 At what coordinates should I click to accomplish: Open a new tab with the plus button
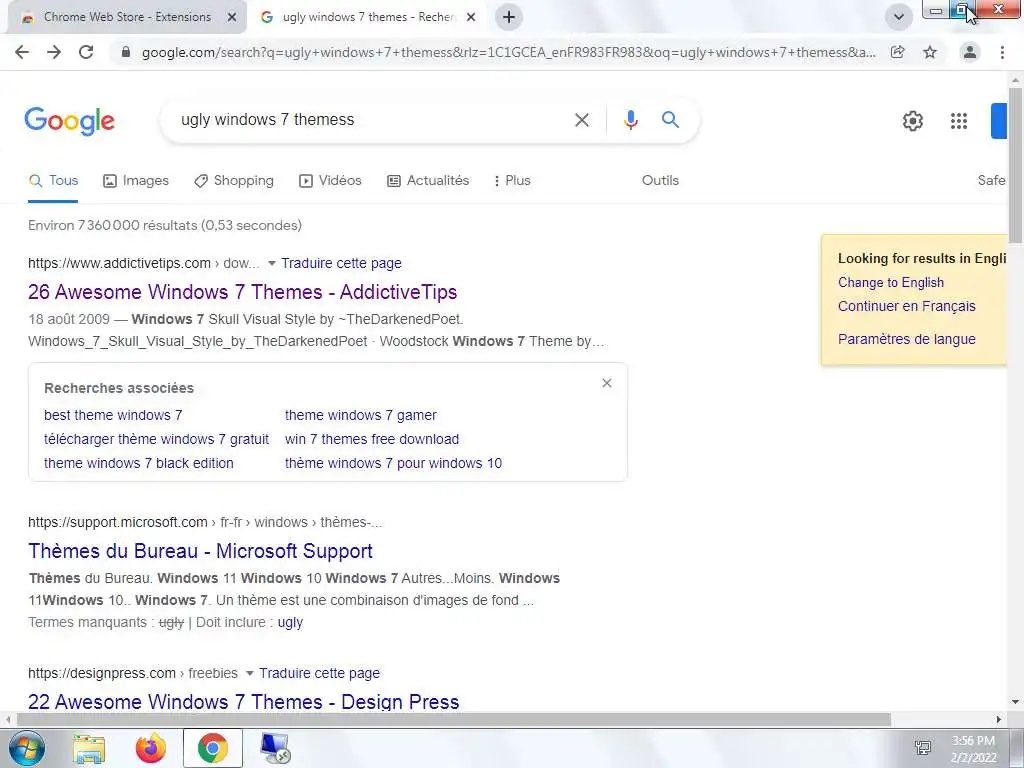(509, 17)
